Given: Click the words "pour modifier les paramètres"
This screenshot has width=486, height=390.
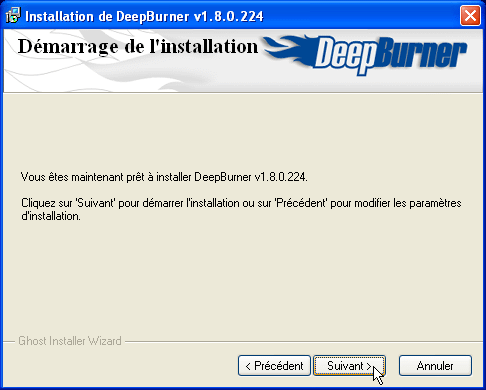Looking at the screenshot, I should point(396,203).
